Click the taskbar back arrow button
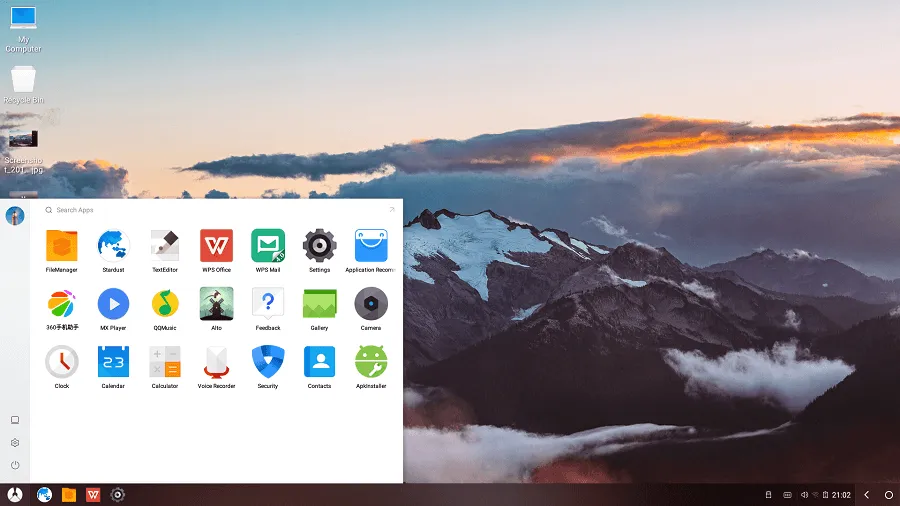Image resolution: width=900 pixels, height=506 pixels. tap(866, 495)
